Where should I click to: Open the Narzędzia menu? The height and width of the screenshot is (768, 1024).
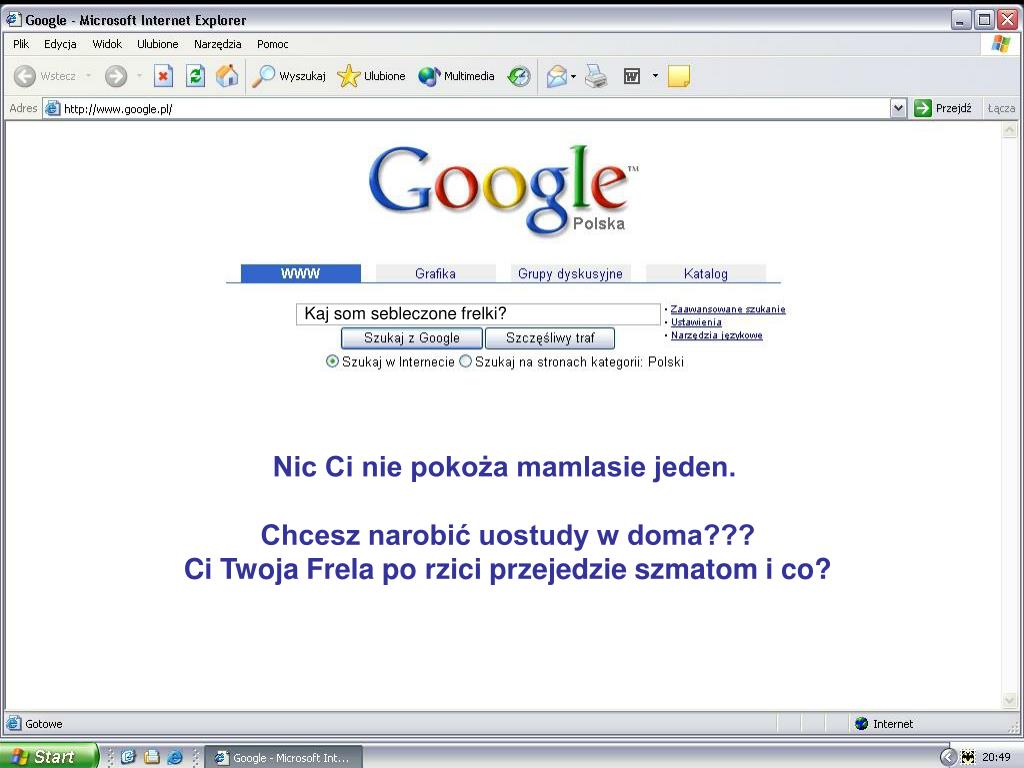pos(217,44)
